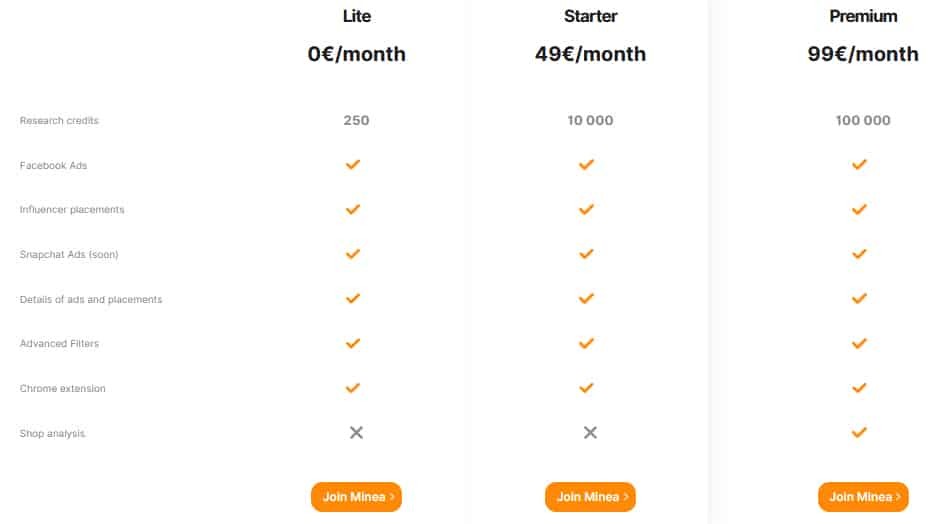Click Shop analysis X mark for Starter
This screenshot has width=942, height=524.
pos(591,433)
